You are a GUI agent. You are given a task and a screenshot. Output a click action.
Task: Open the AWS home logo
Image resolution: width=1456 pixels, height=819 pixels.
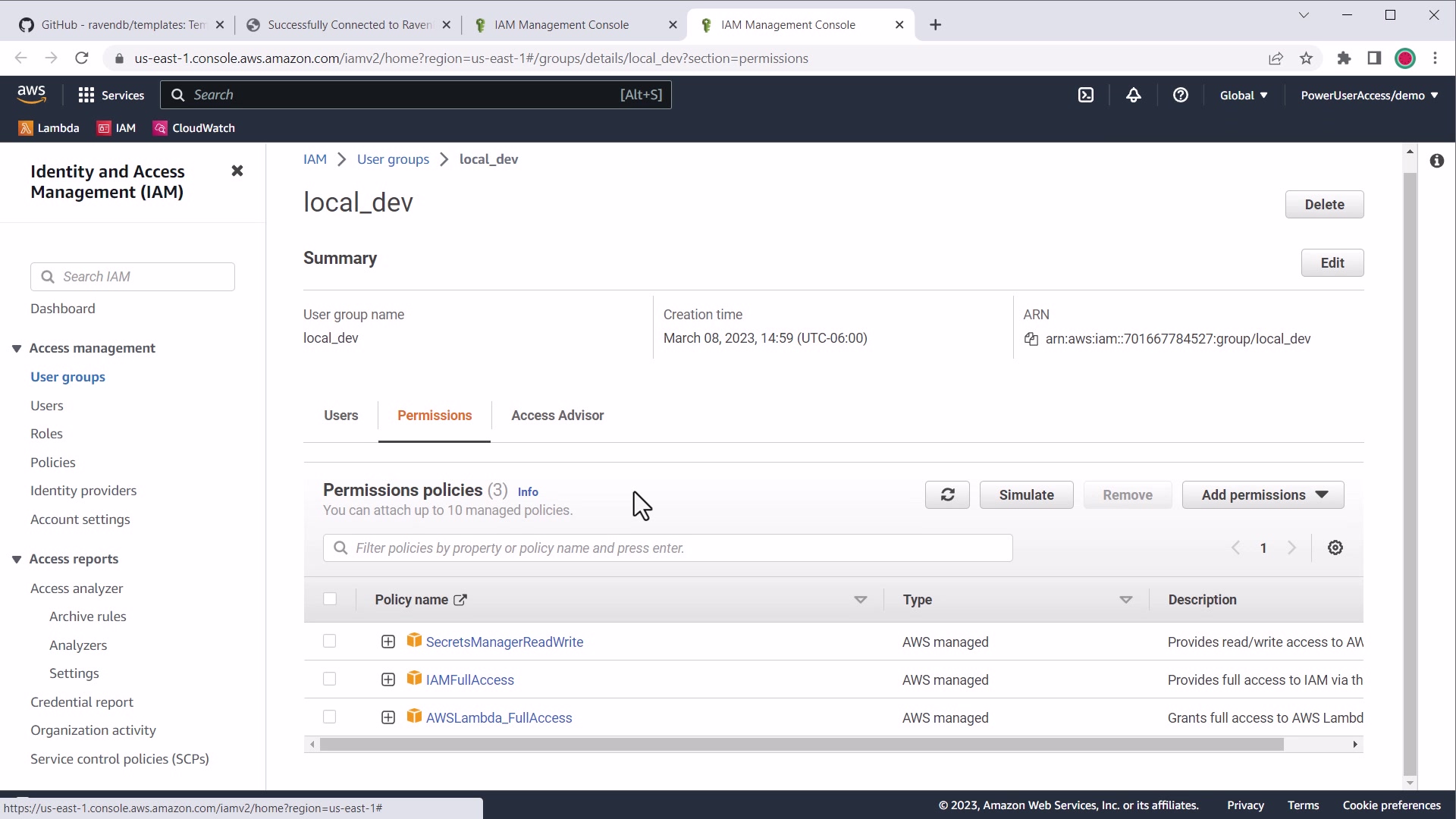click(31, 95)
